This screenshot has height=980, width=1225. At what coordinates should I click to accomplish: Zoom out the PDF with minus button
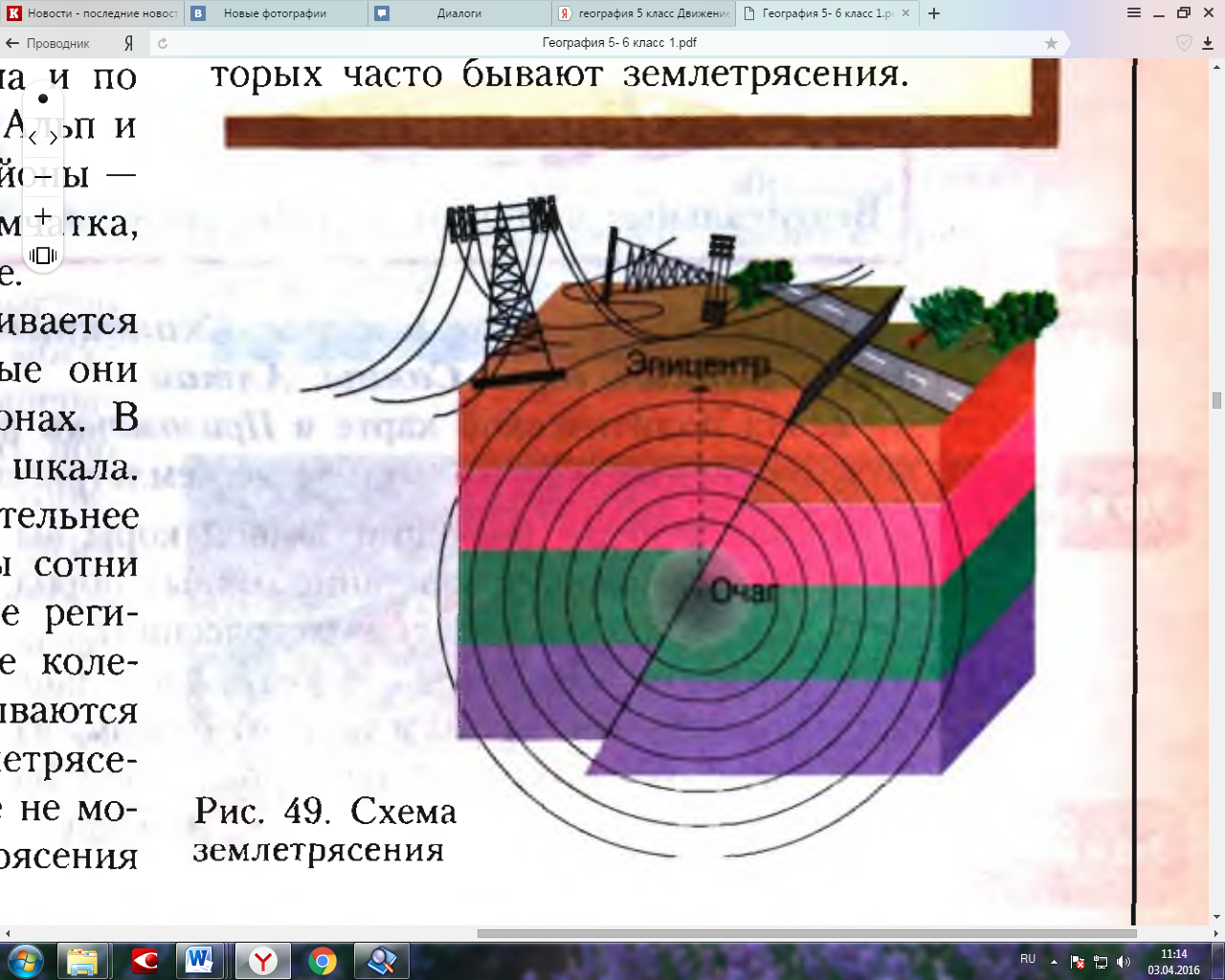[x=43, y=176]
